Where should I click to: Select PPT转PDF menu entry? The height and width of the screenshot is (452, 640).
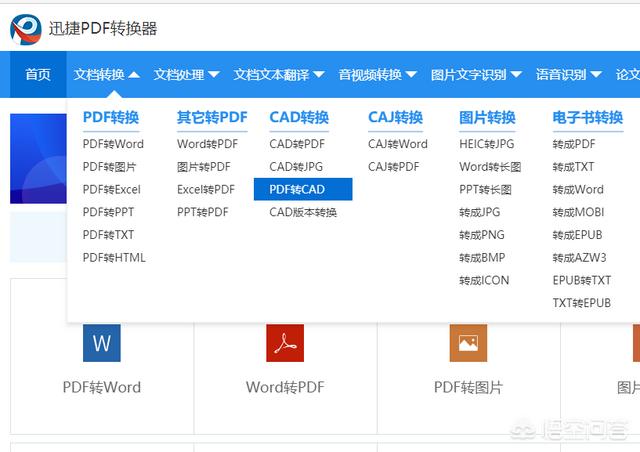(202, 212)
